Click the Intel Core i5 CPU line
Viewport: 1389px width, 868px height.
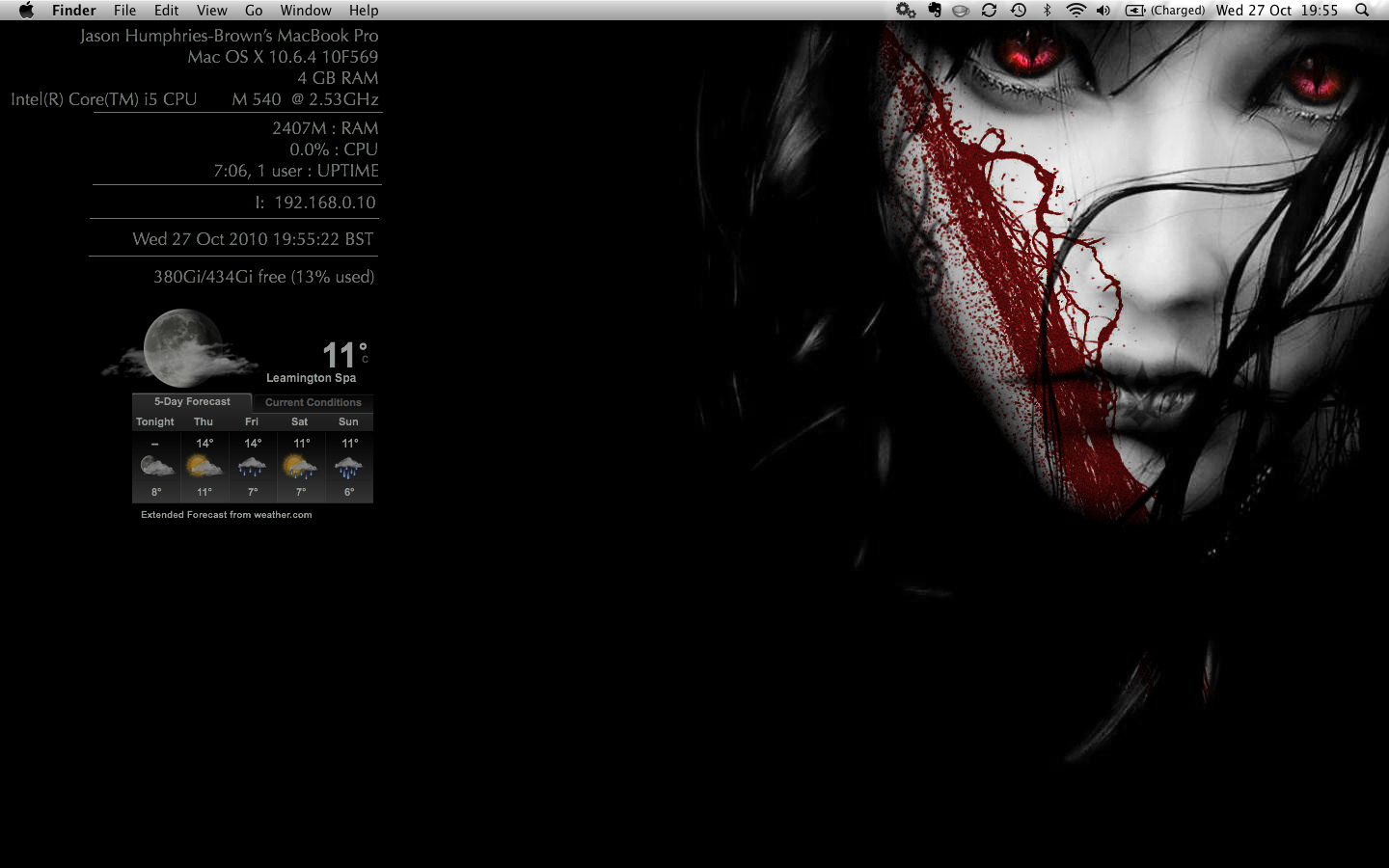(194, 99)
